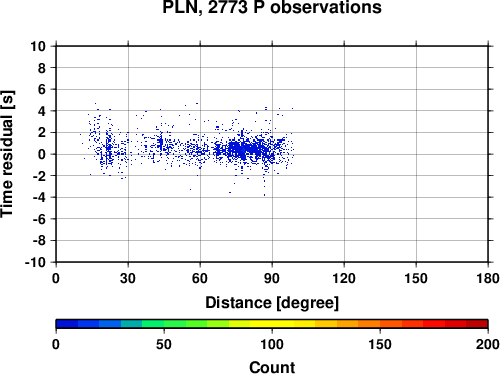
Task: Click the yellow section of the colorbar
Action: coord(272,324)
